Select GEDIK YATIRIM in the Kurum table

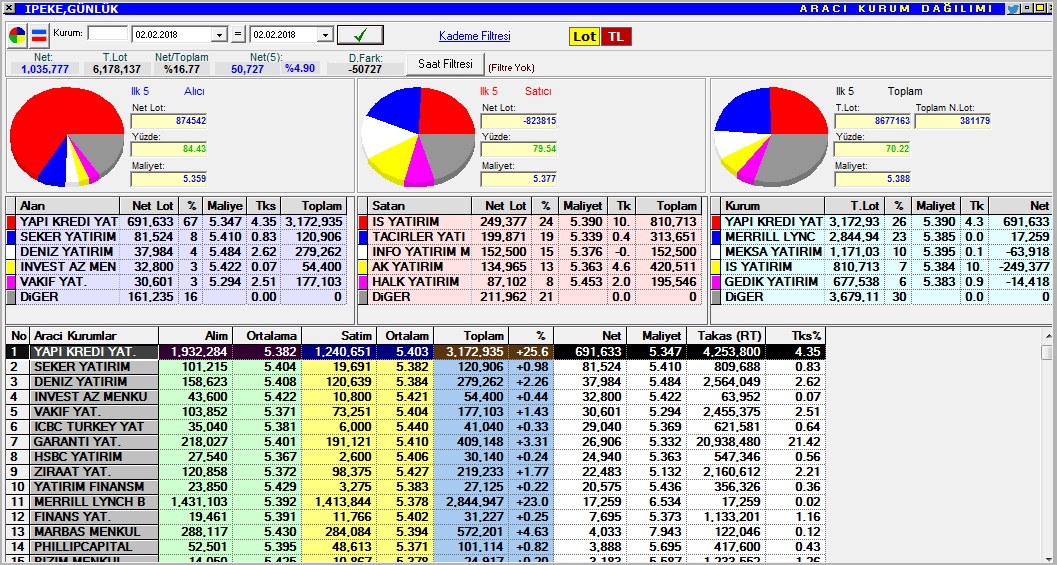click(x=883, y=282)
